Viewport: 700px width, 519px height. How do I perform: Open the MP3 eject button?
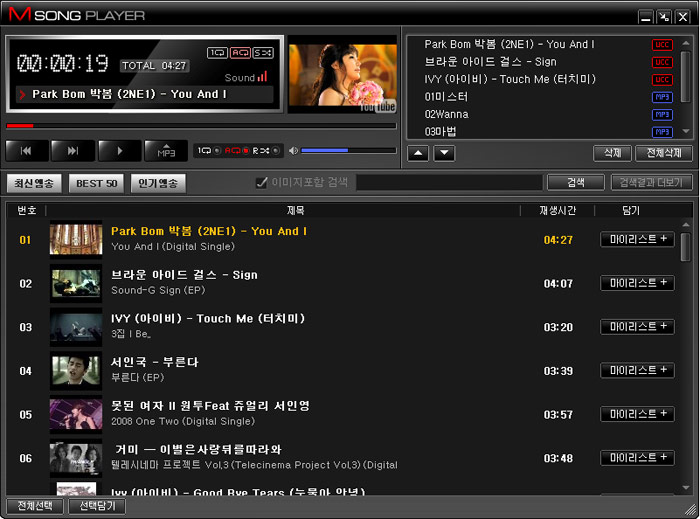tap(166, 151)
